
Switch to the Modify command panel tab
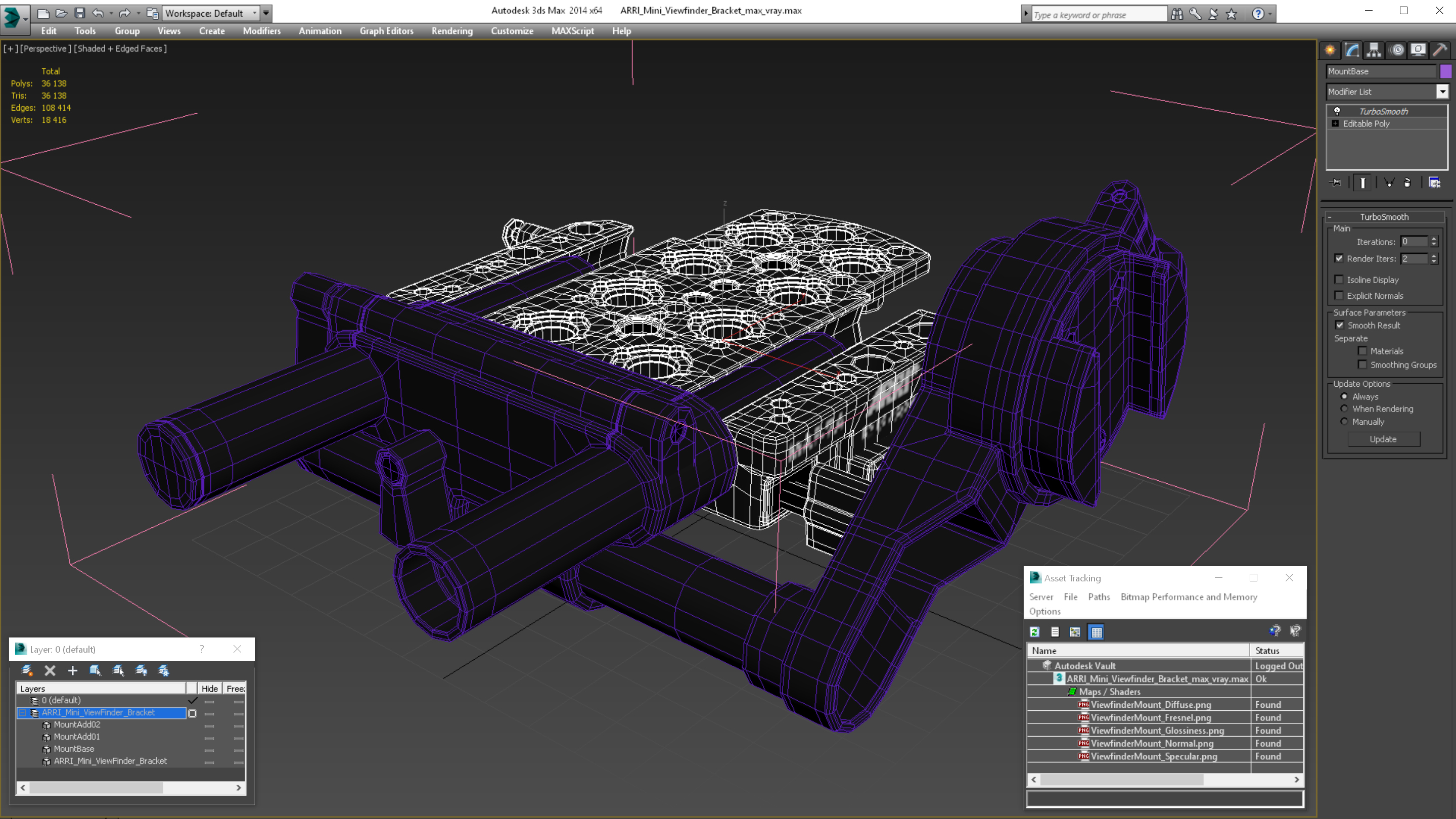(1352, 50)
